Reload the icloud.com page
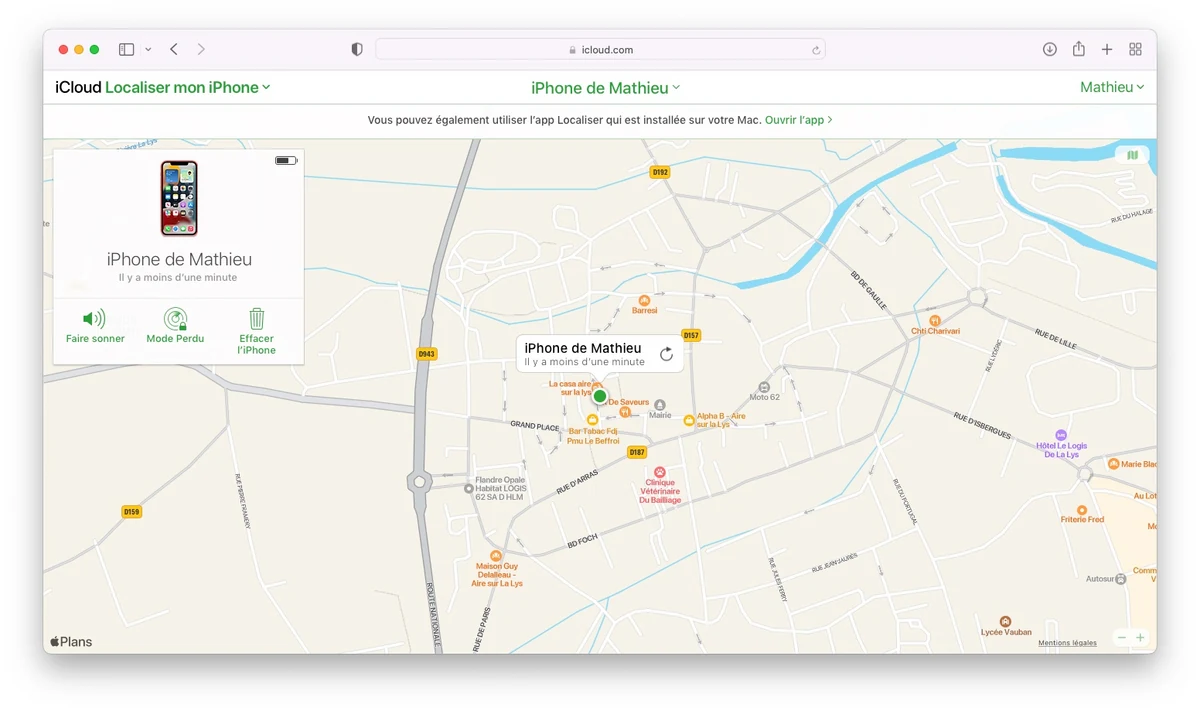Screen dimensions: 1200x711 (816, 50)
